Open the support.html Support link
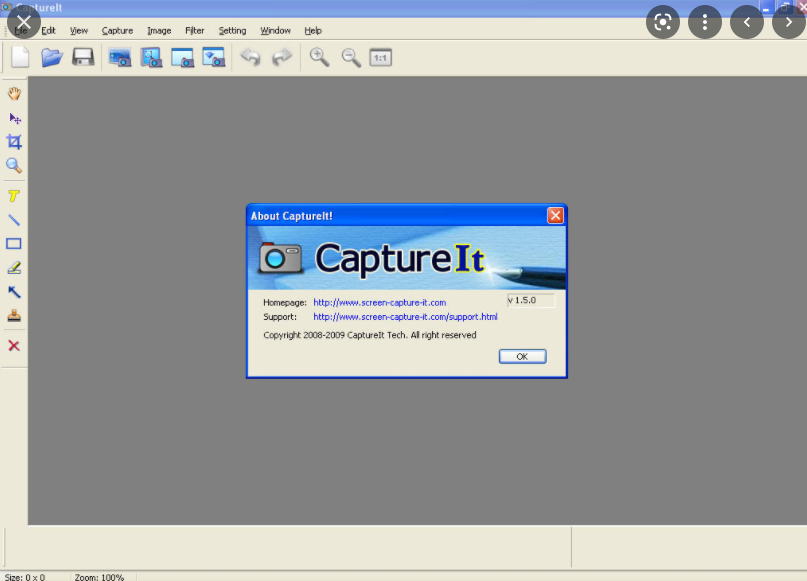The width and height of the screenshot is (807, 581). click(x=406, y=317)
